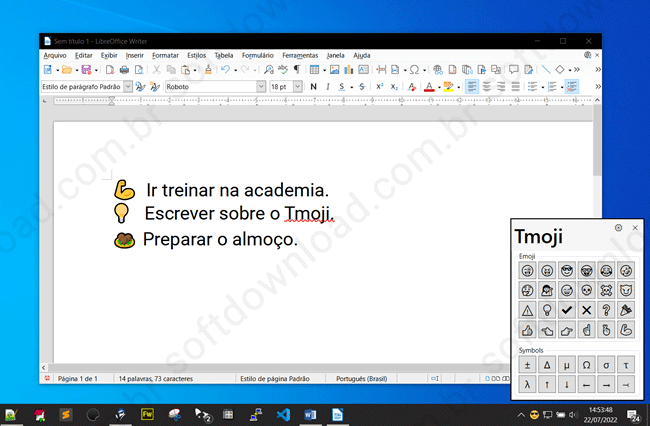
Task: Click the thumbs up emoji
Action: [x=529, y=328]
